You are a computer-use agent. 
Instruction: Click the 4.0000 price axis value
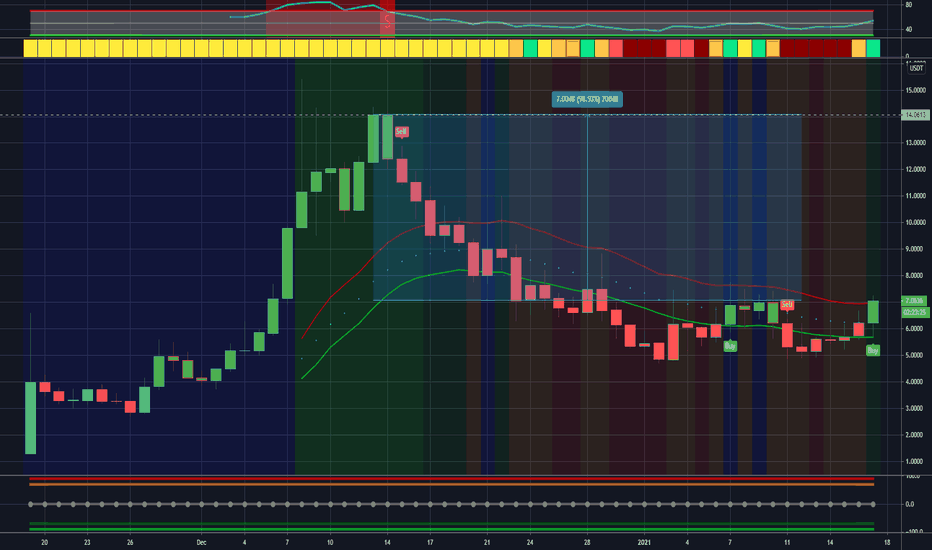pos(916,382)
